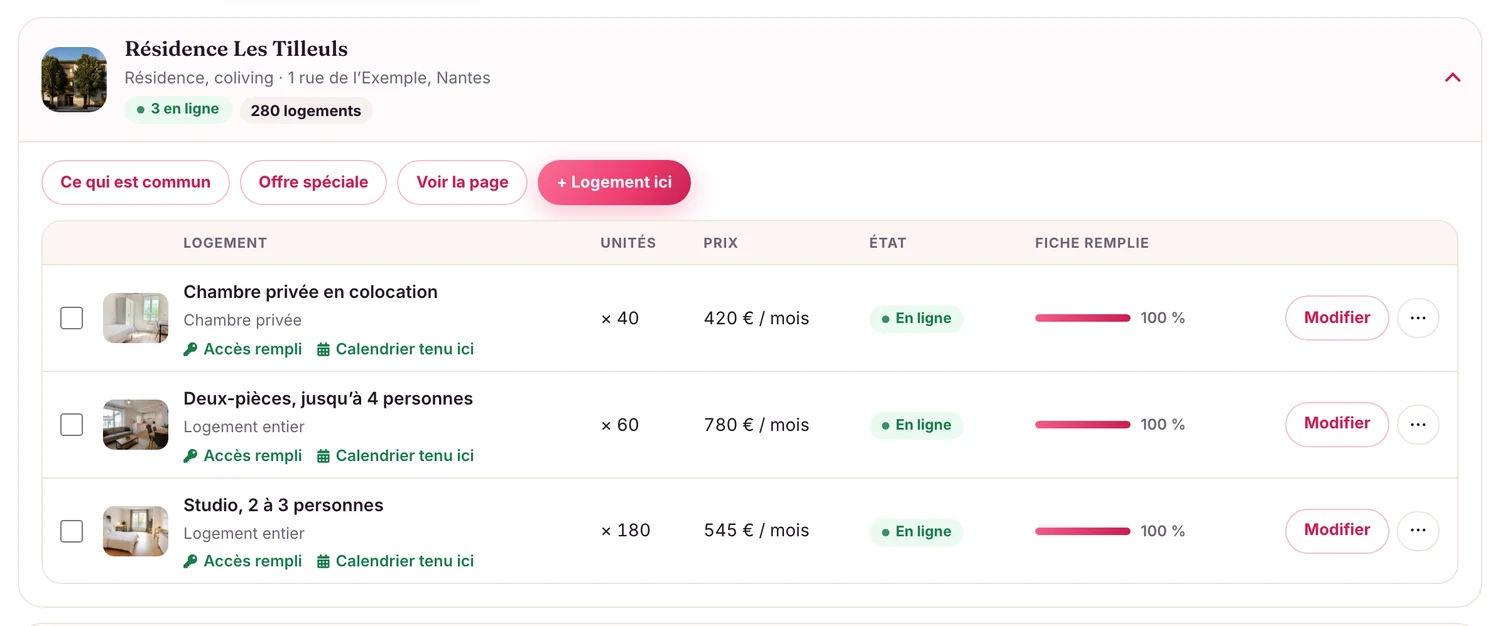This screenshot has height=626, width=1500.
Task: Open the Deux-pièces apartment thumbnail
Action: pyautogui.click(x=136, y=425)
